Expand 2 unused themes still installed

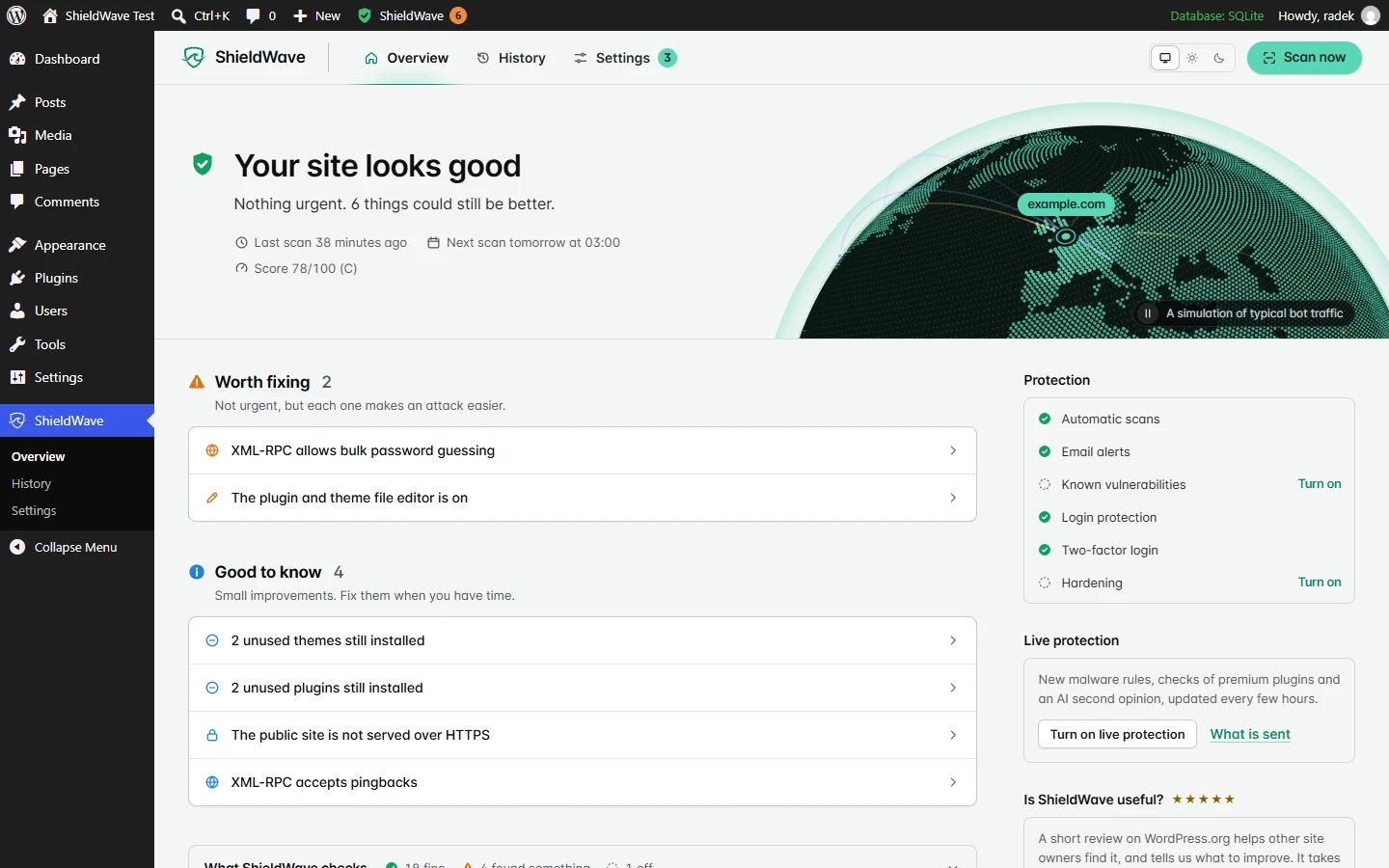pyautogui.click(x=583, y=640)
